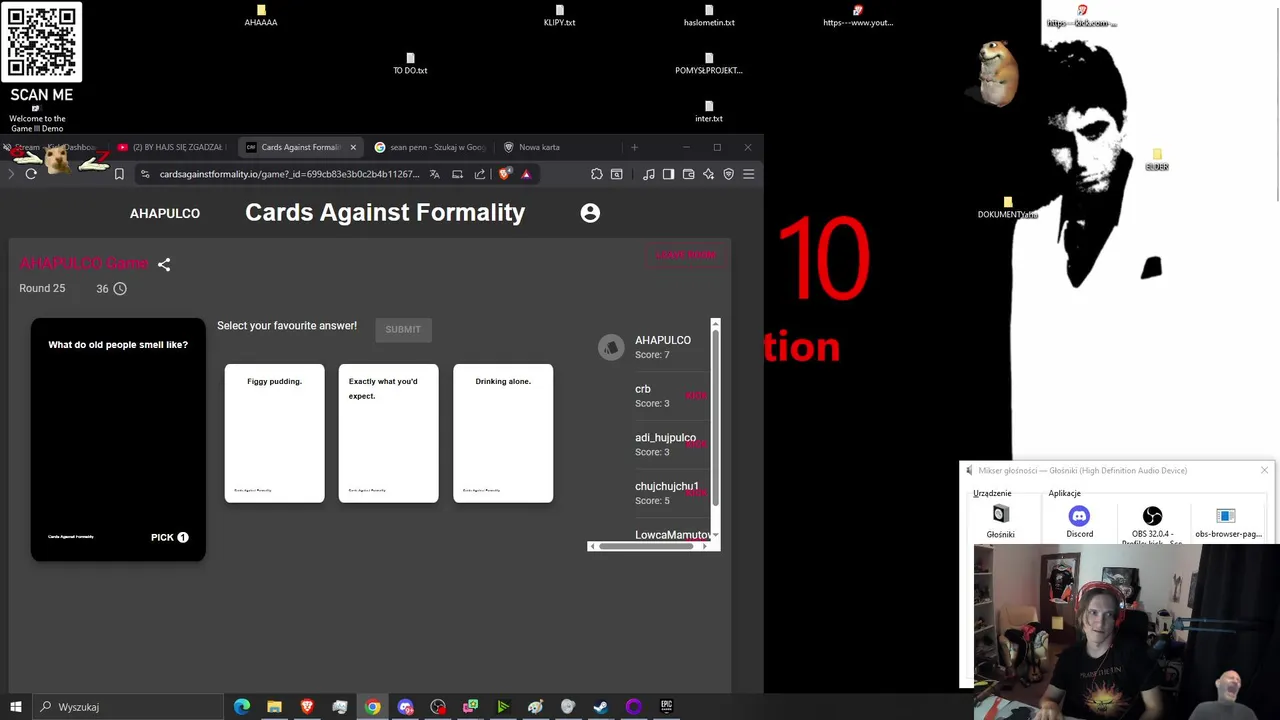Switch to the BY HAJS SIĘ ZGADZAŁ YouTube tab
Image resolution: width=1280 pixels, height=720 pixels.
(172, 147)
